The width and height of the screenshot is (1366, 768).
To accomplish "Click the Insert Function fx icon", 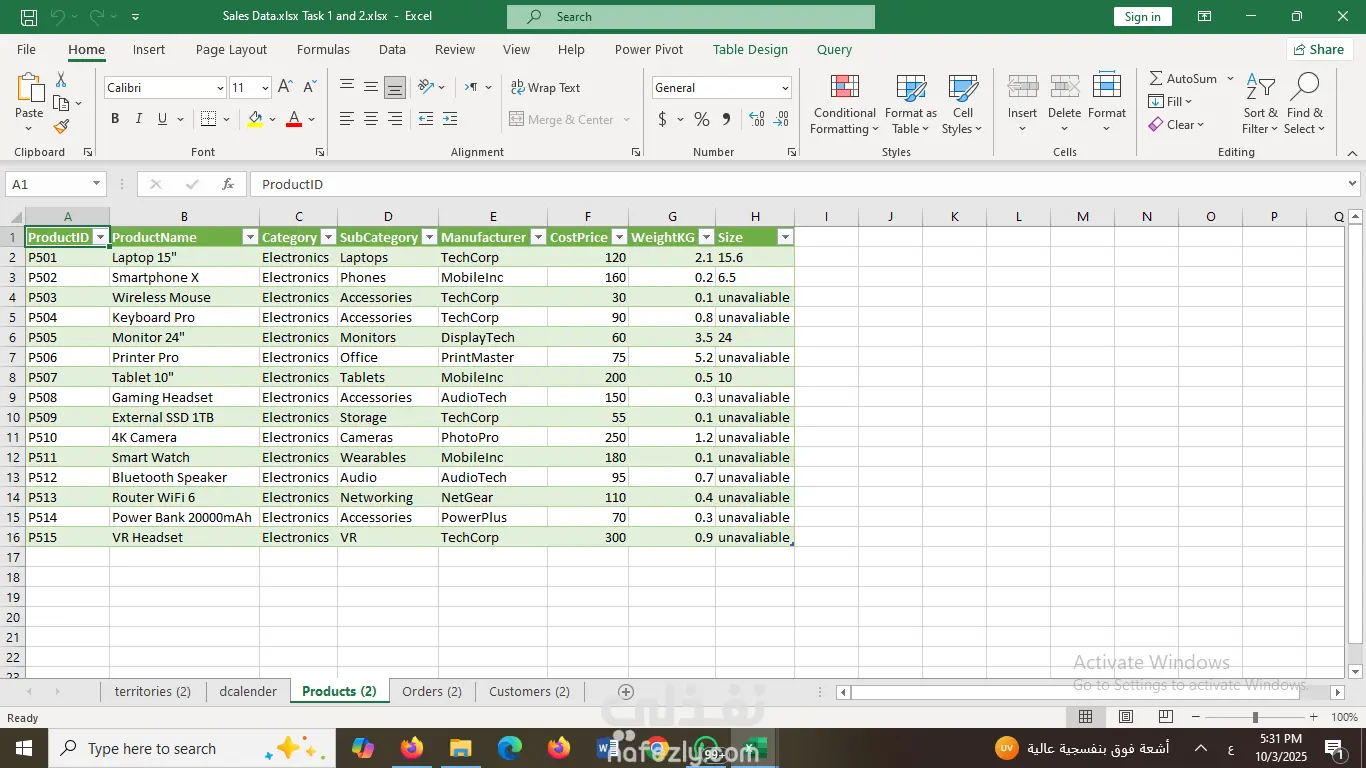I will point(228,184).
